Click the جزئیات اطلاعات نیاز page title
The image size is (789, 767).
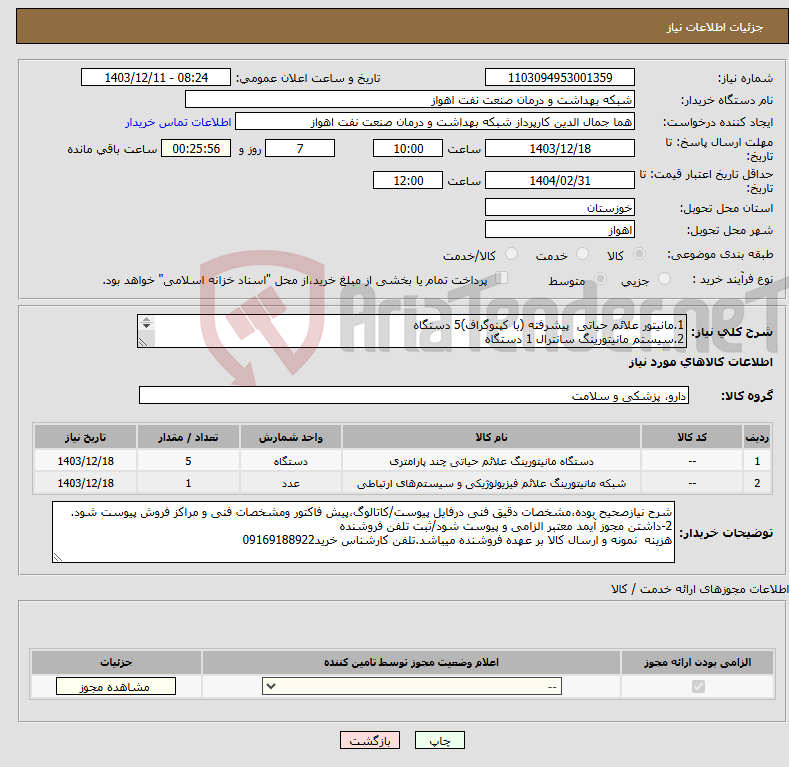[715, 27]
